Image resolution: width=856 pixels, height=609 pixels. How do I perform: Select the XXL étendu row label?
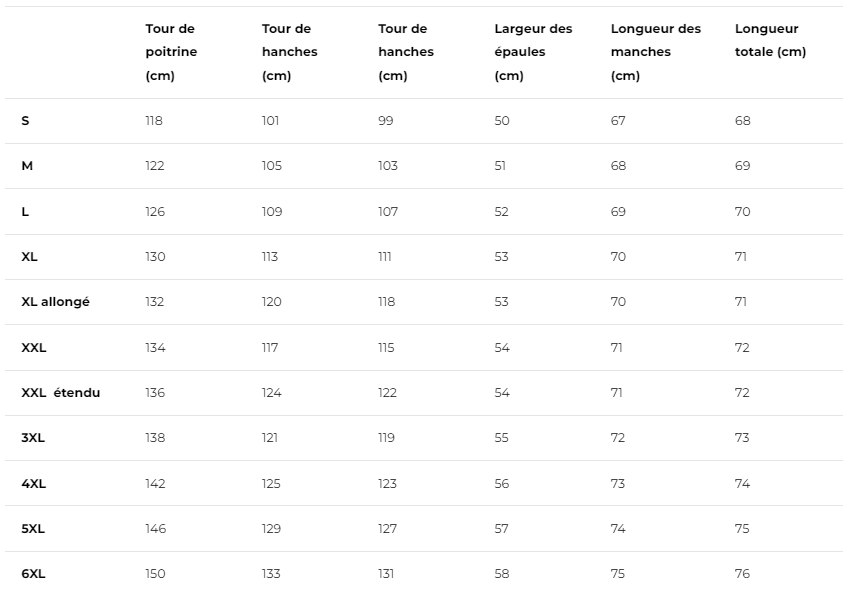[61, 393]
